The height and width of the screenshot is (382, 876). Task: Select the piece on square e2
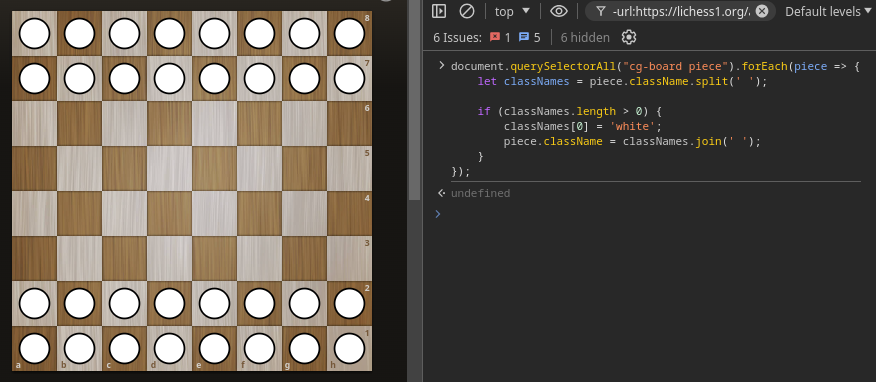pos(215,303)
